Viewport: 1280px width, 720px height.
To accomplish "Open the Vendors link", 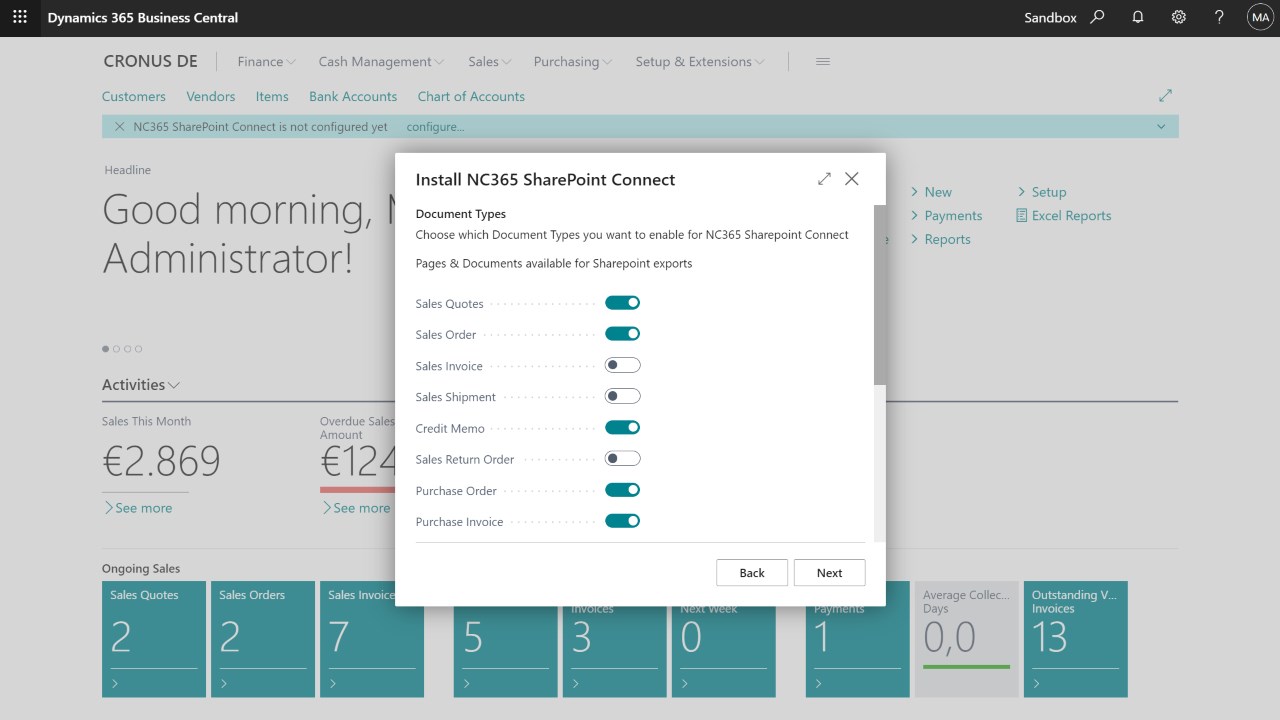I will pyautogui.click(x=211, y=97).
